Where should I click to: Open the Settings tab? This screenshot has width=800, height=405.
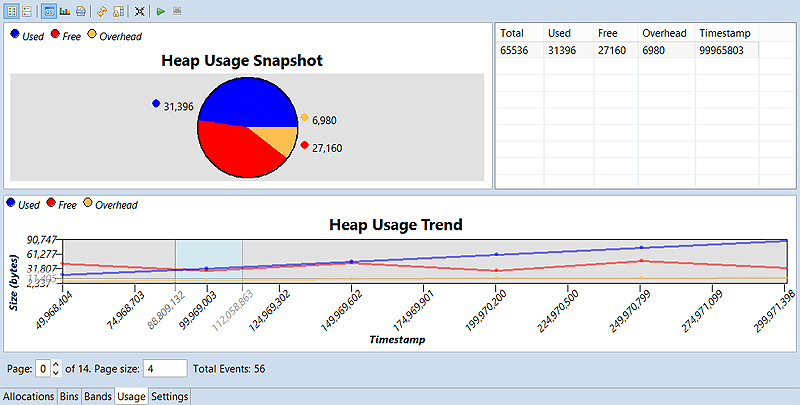(x=169, y=397)
